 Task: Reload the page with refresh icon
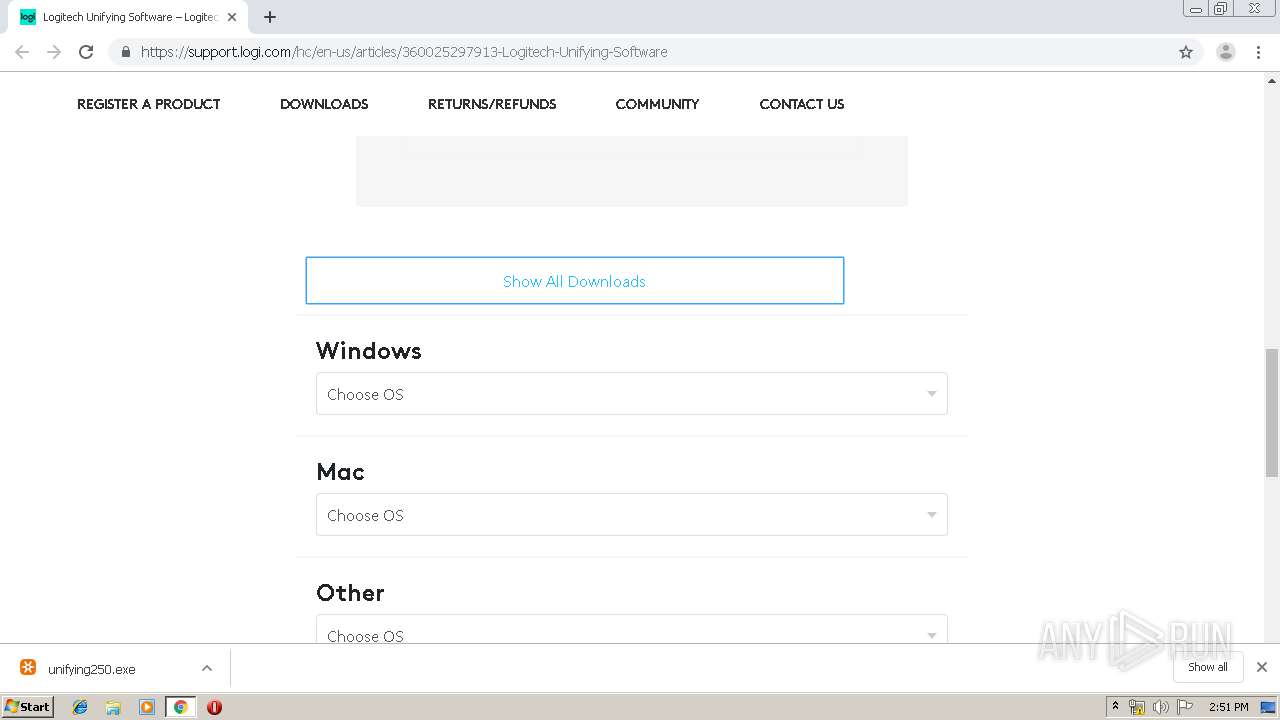point(86,52)
